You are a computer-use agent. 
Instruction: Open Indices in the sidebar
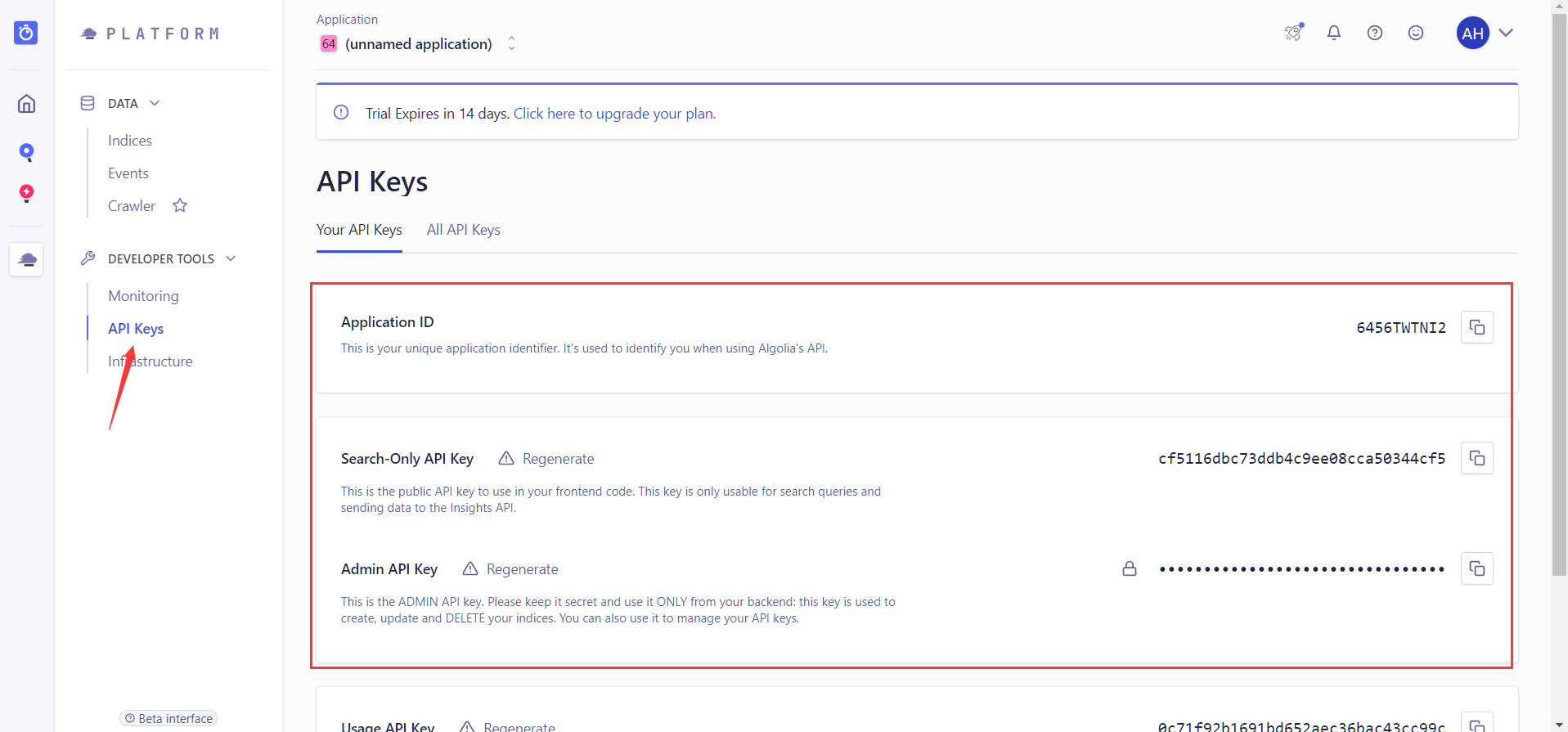[x=130, y=141]
